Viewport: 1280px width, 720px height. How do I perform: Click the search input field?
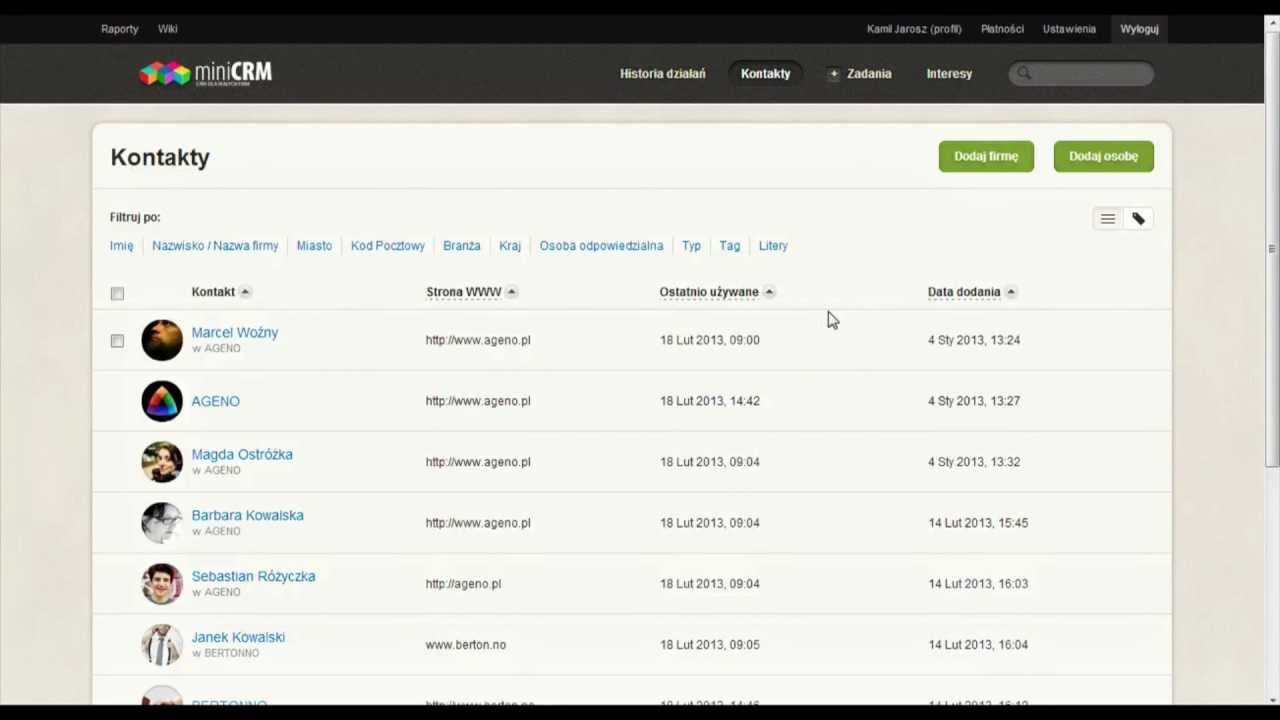tap(1081, 73)
